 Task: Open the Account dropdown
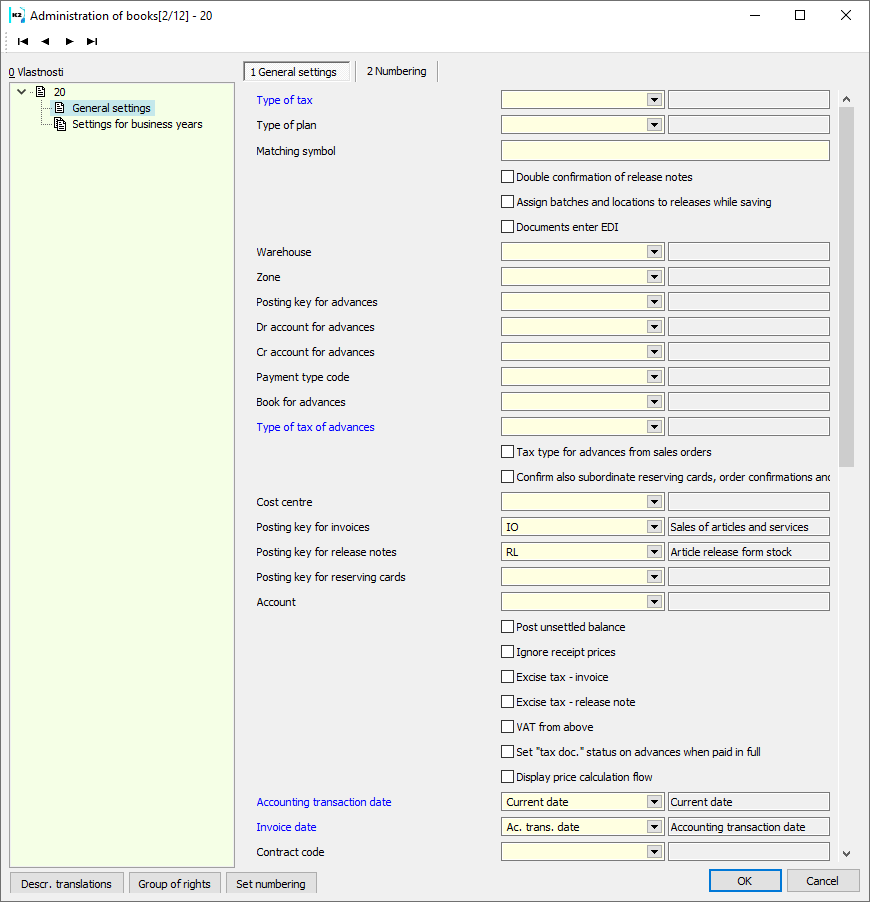654,602
